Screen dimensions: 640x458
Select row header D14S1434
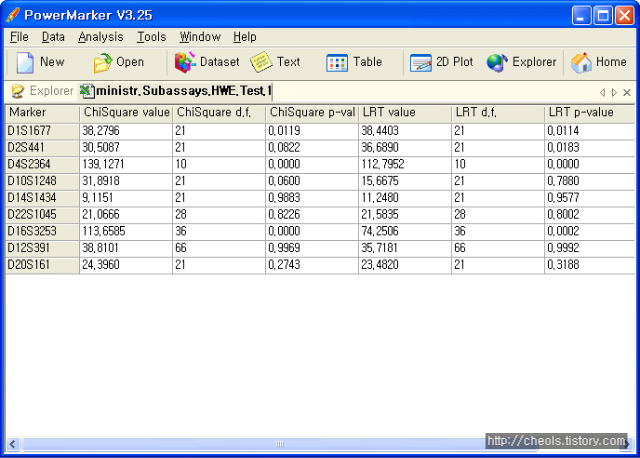pos(42,198)
